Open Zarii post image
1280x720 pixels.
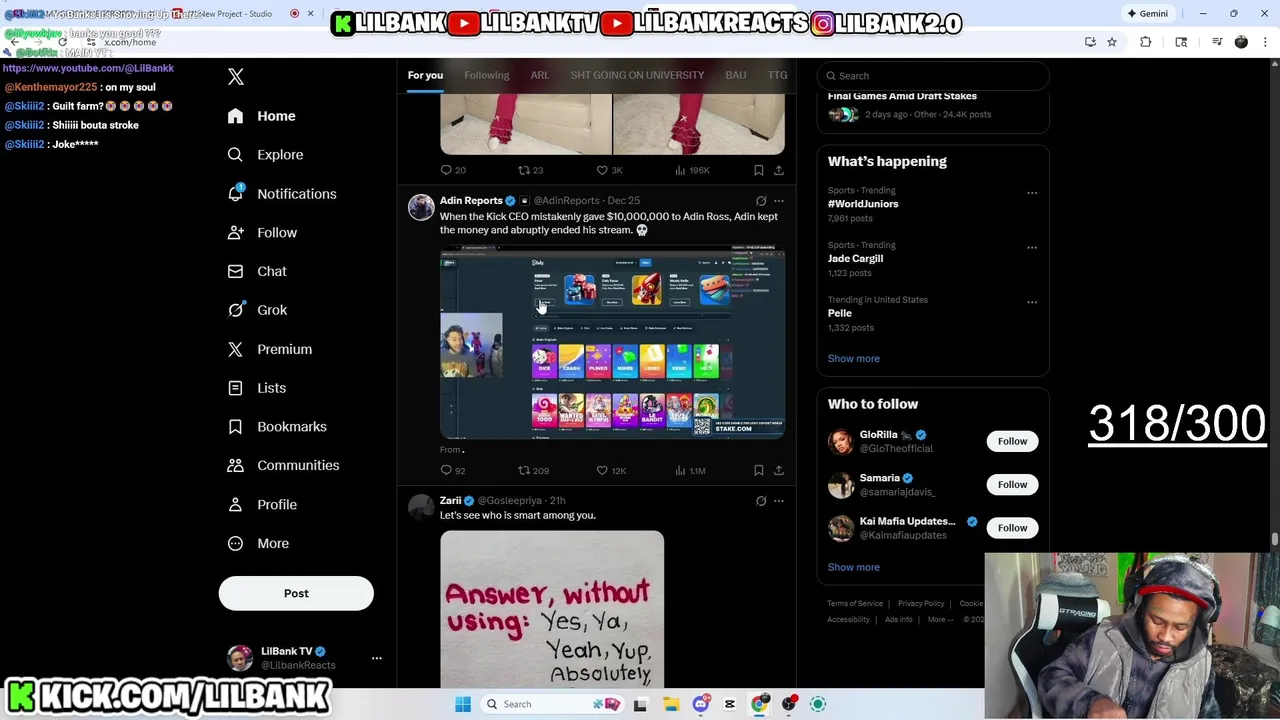tap(552, 608)
